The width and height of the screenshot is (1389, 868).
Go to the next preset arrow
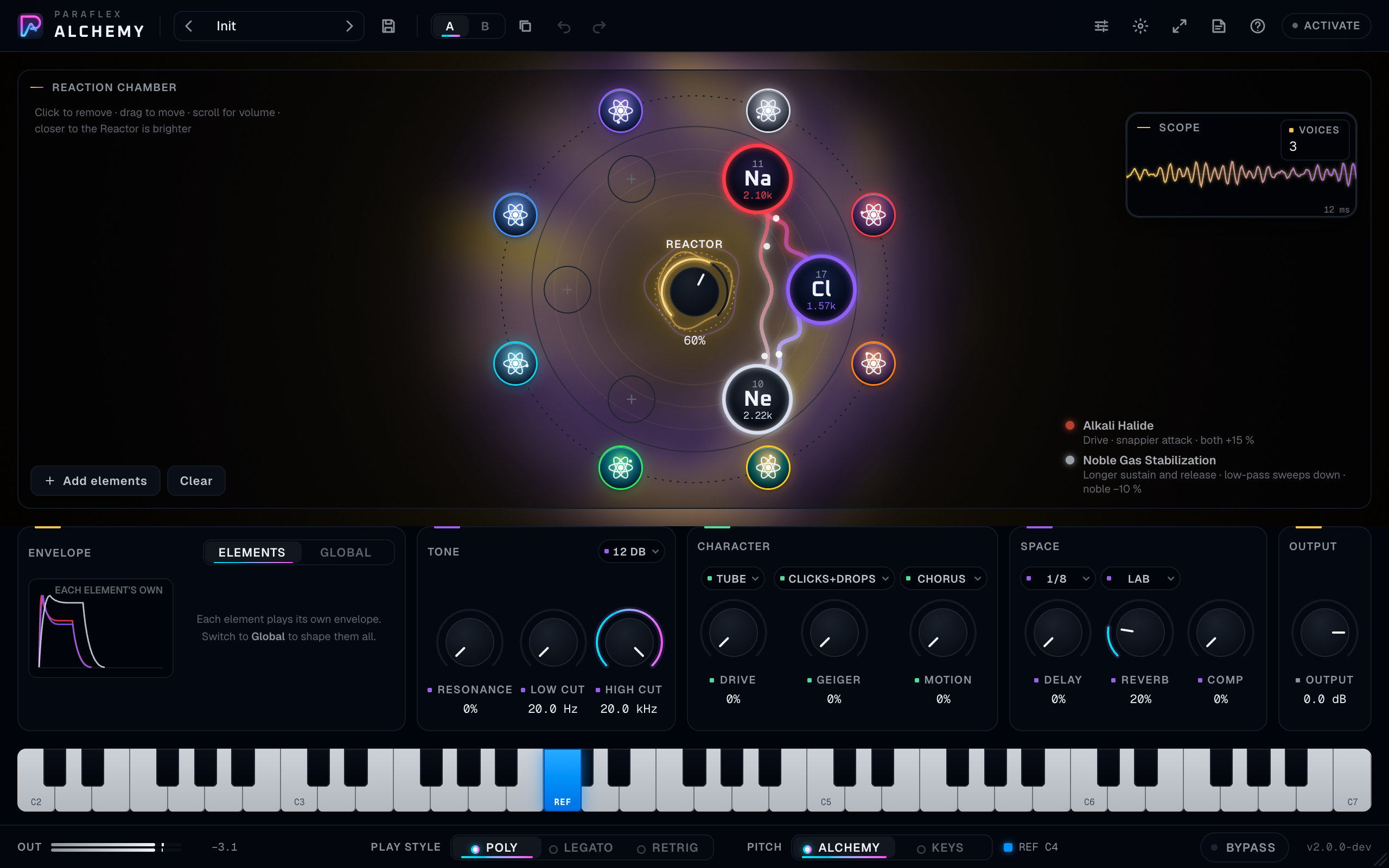tap(349, 26)
